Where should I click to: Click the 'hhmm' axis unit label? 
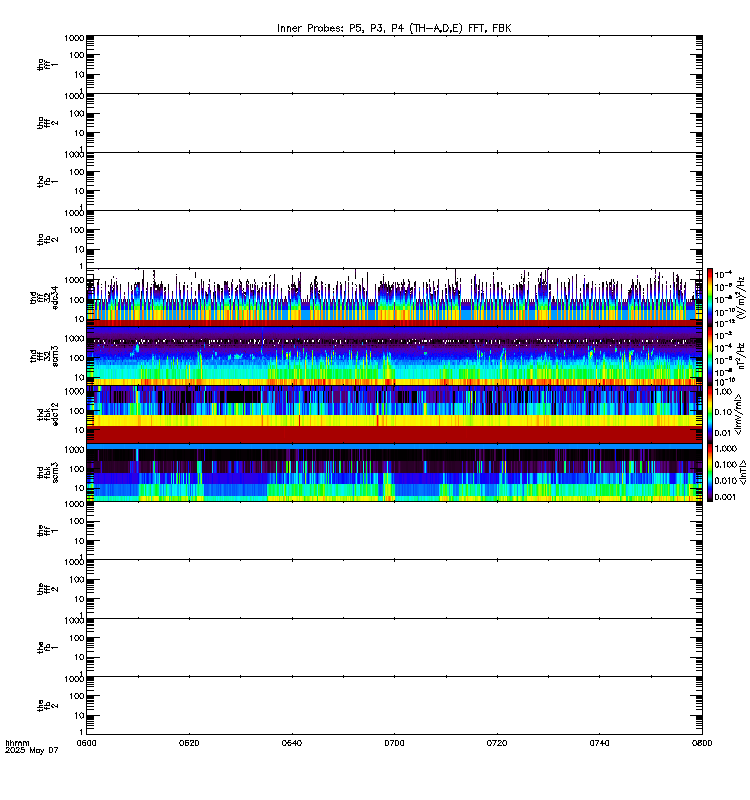click(x=17, y=743)
